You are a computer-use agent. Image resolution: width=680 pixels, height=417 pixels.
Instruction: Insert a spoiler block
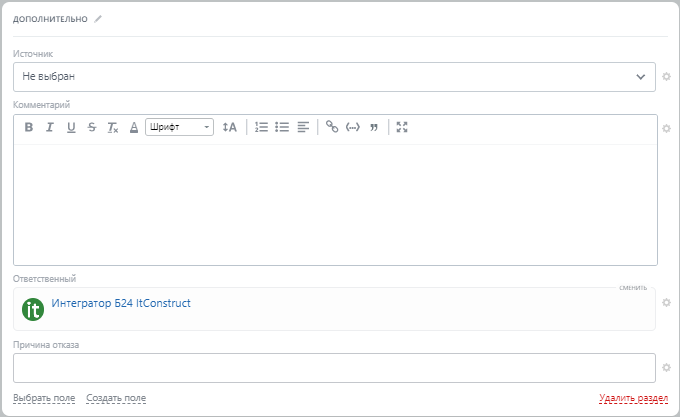(x=353, y=127)
